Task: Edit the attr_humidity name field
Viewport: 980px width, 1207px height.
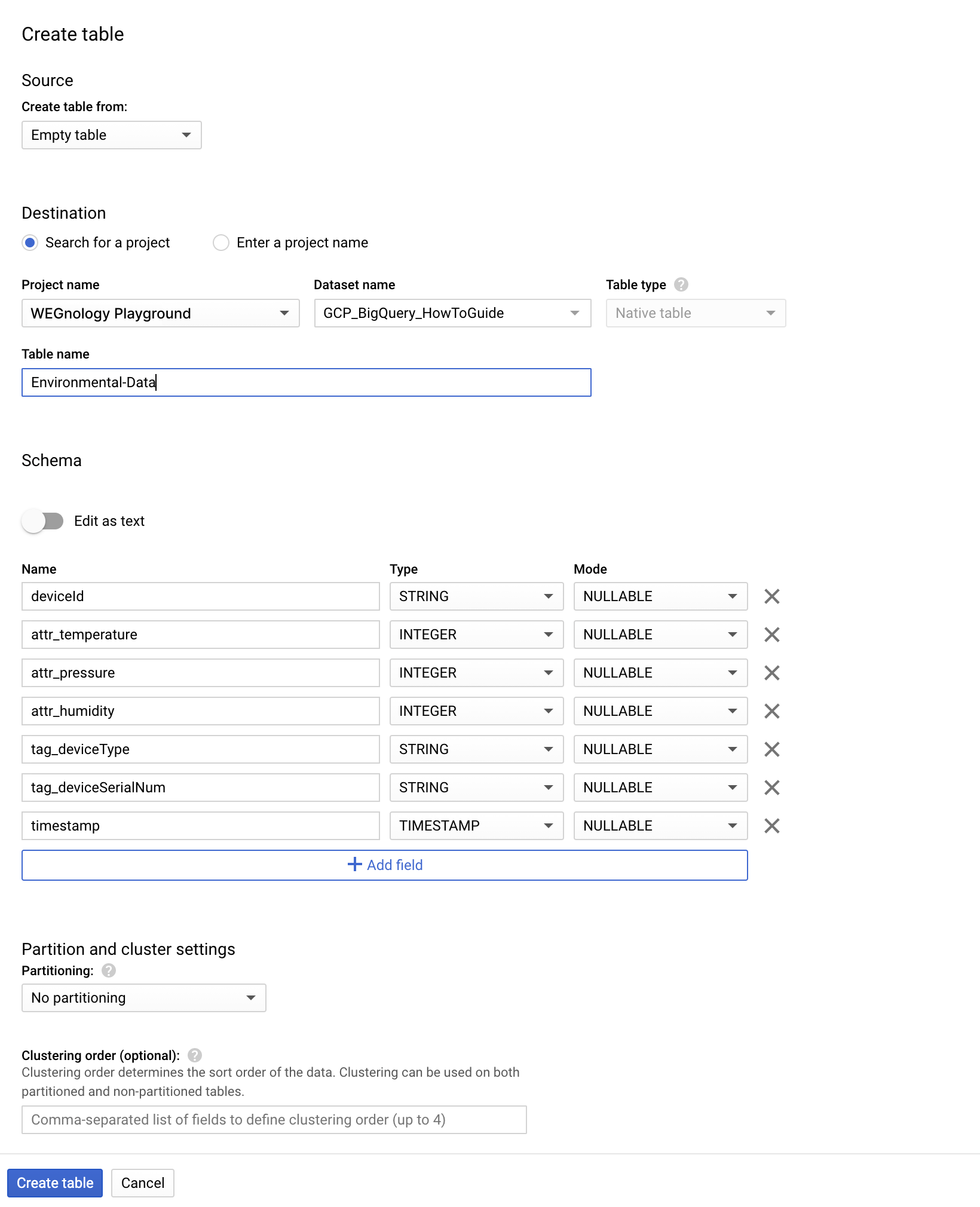Action: 201,711
